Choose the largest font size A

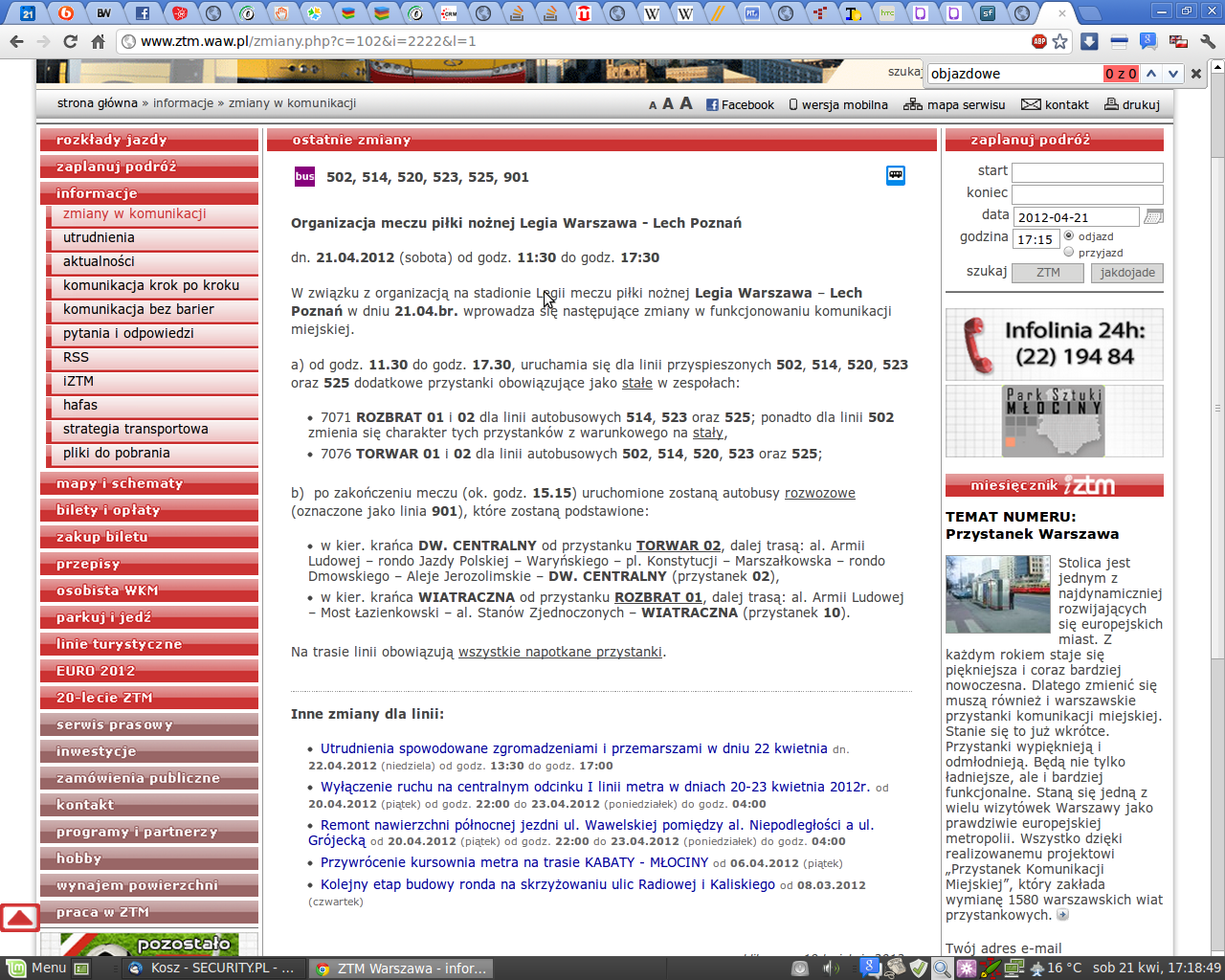pos(686,103)
